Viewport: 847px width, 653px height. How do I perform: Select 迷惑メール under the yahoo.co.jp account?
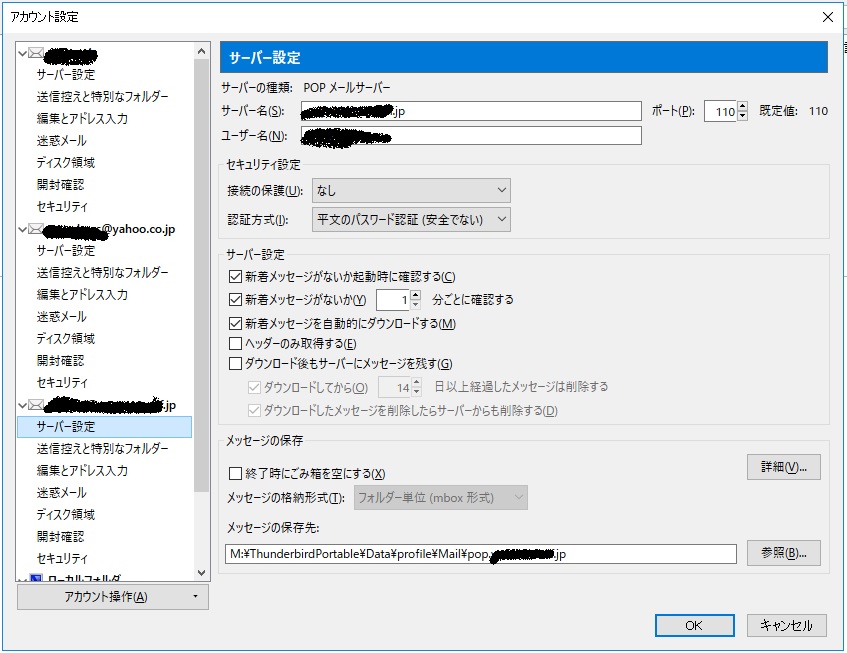click(62, 317)
